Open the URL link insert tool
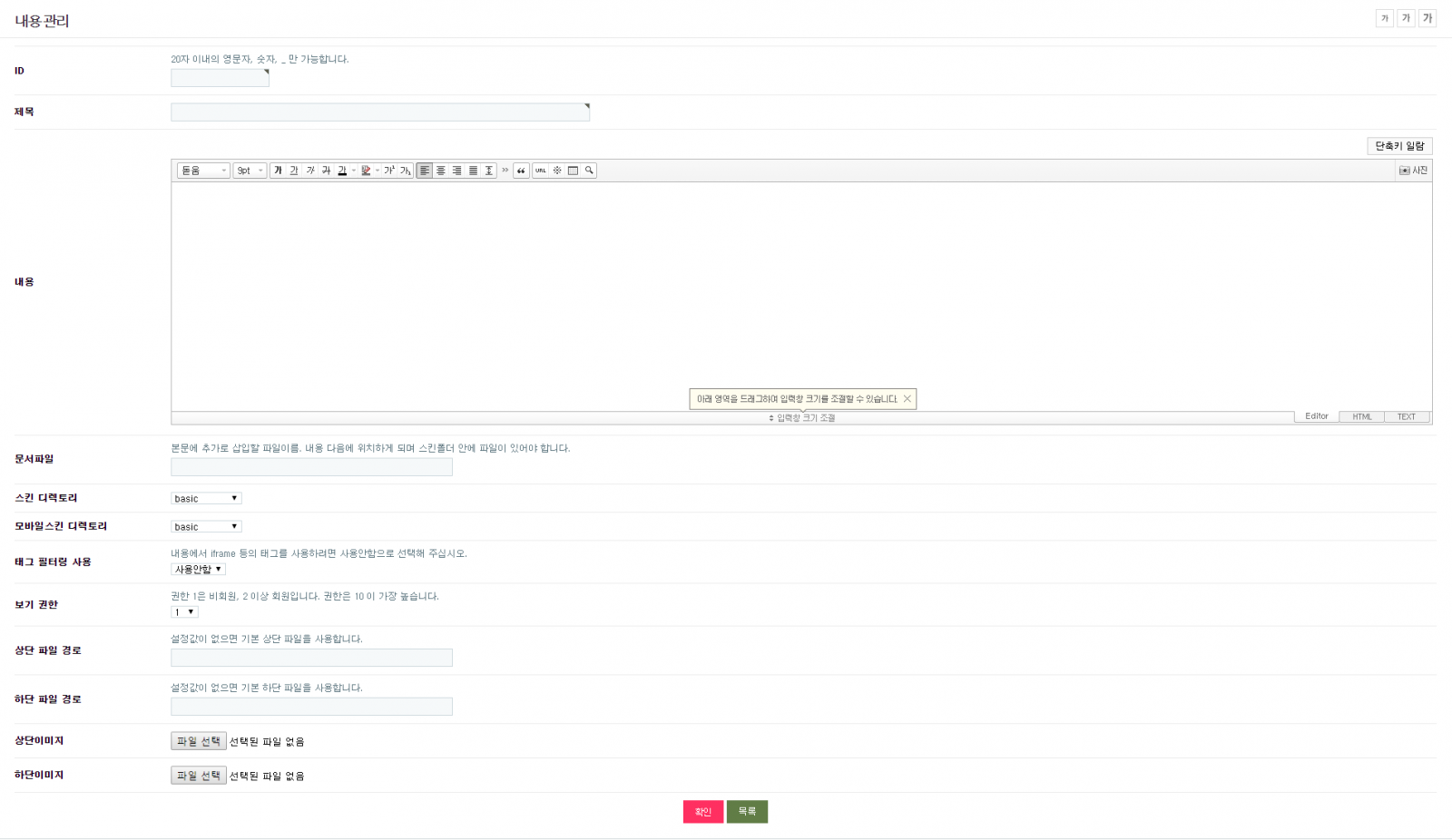Screen dimensions: 1452x840 click(x=541, y=171)
